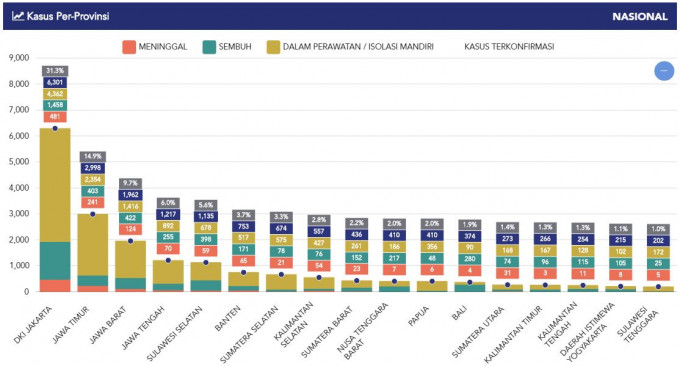Viewport: 680px width, 366px height.
Task: Click the 6,301 label above DKI Jakarta
Action: pyautogui.click(x=55, y=82)
